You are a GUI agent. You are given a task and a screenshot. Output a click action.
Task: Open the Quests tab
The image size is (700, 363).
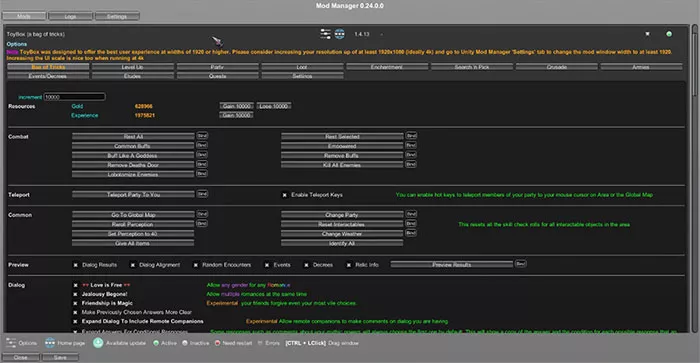click(217, 76)
